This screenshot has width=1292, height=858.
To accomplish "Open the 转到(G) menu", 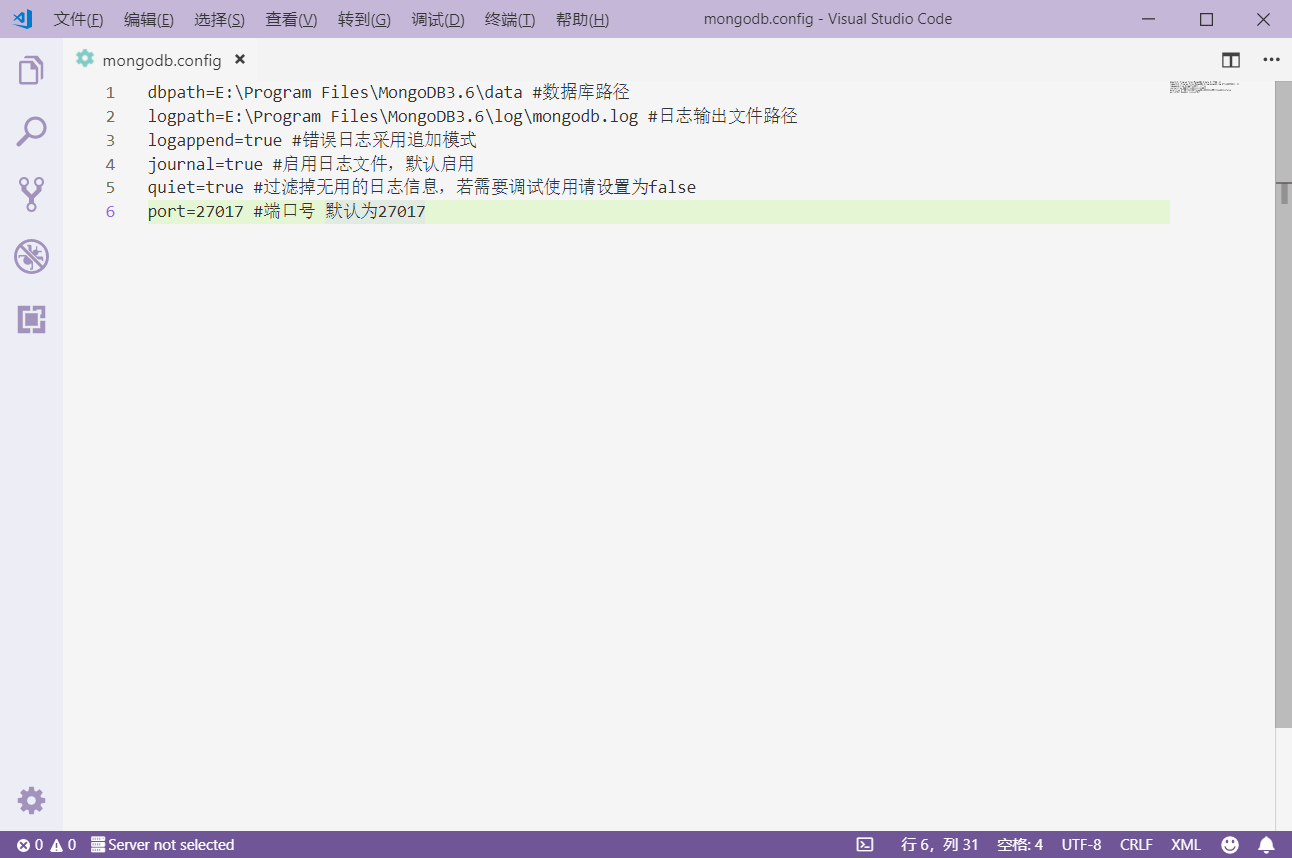I will [x=364, y=20].
